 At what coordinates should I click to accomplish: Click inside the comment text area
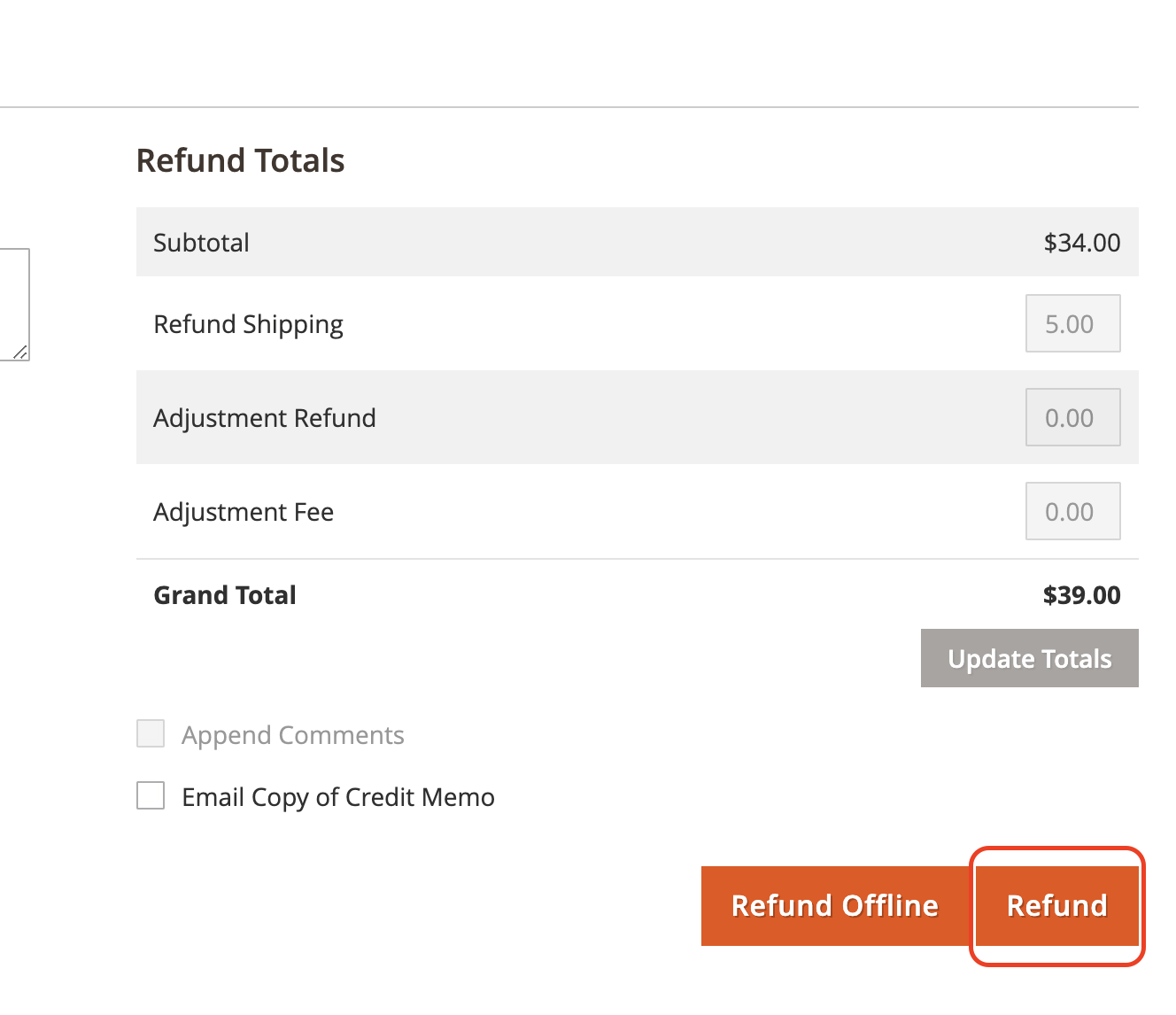pos(12,304)
